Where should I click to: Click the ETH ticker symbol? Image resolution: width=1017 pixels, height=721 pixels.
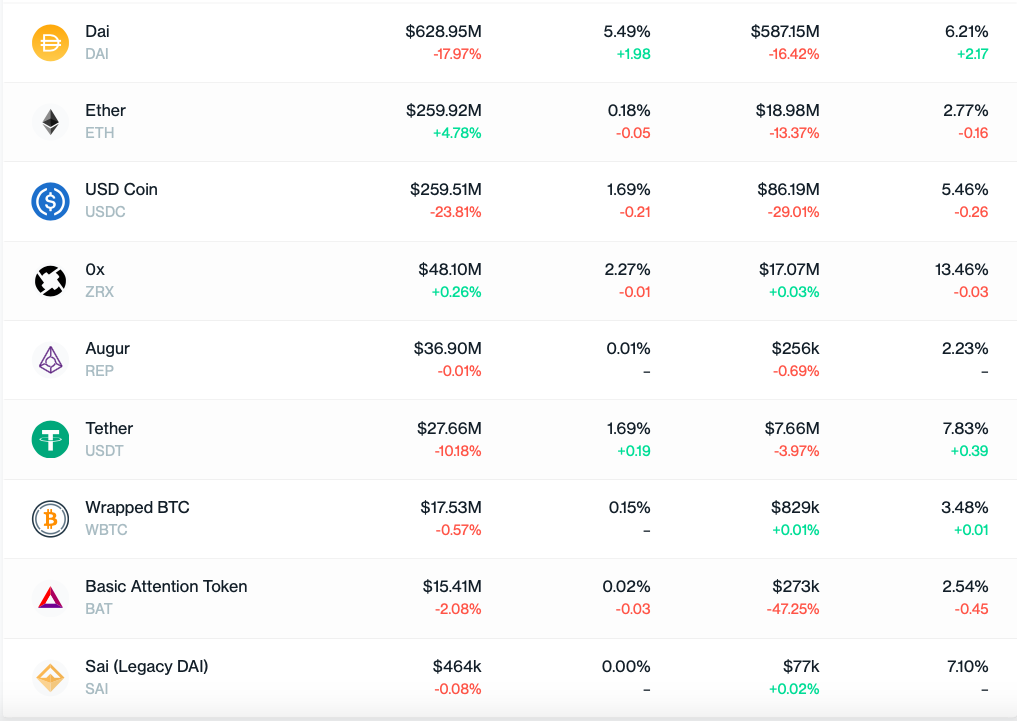[100, 133]
